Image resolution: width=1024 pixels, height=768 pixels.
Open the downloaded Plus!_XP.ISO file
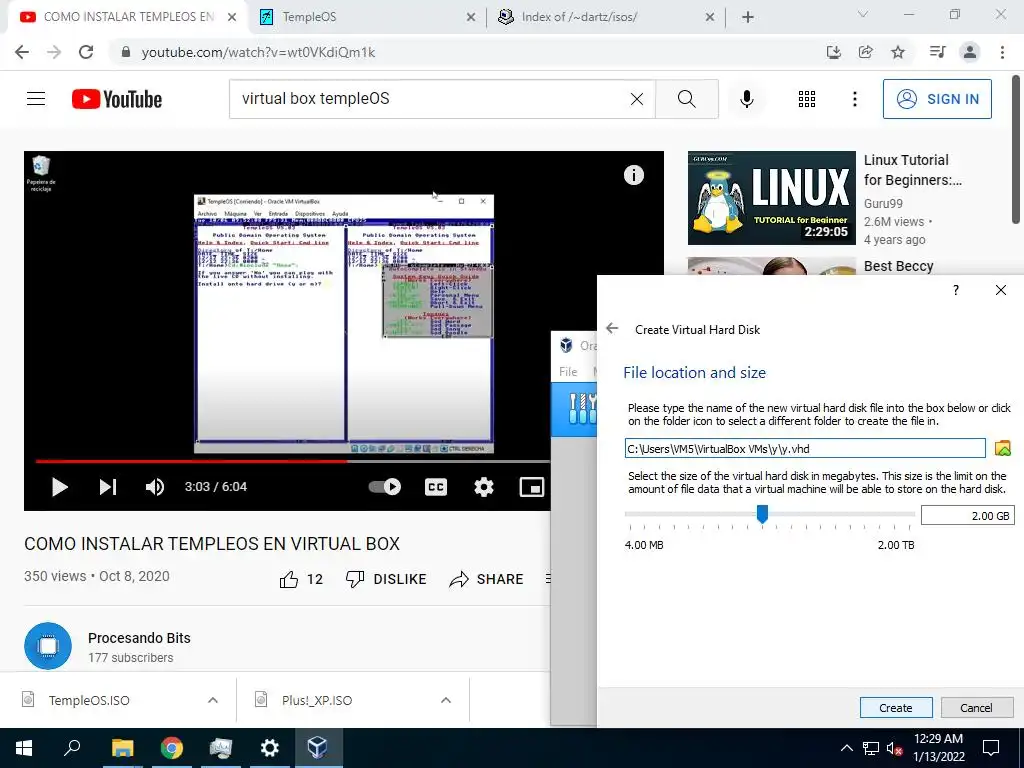317,700
